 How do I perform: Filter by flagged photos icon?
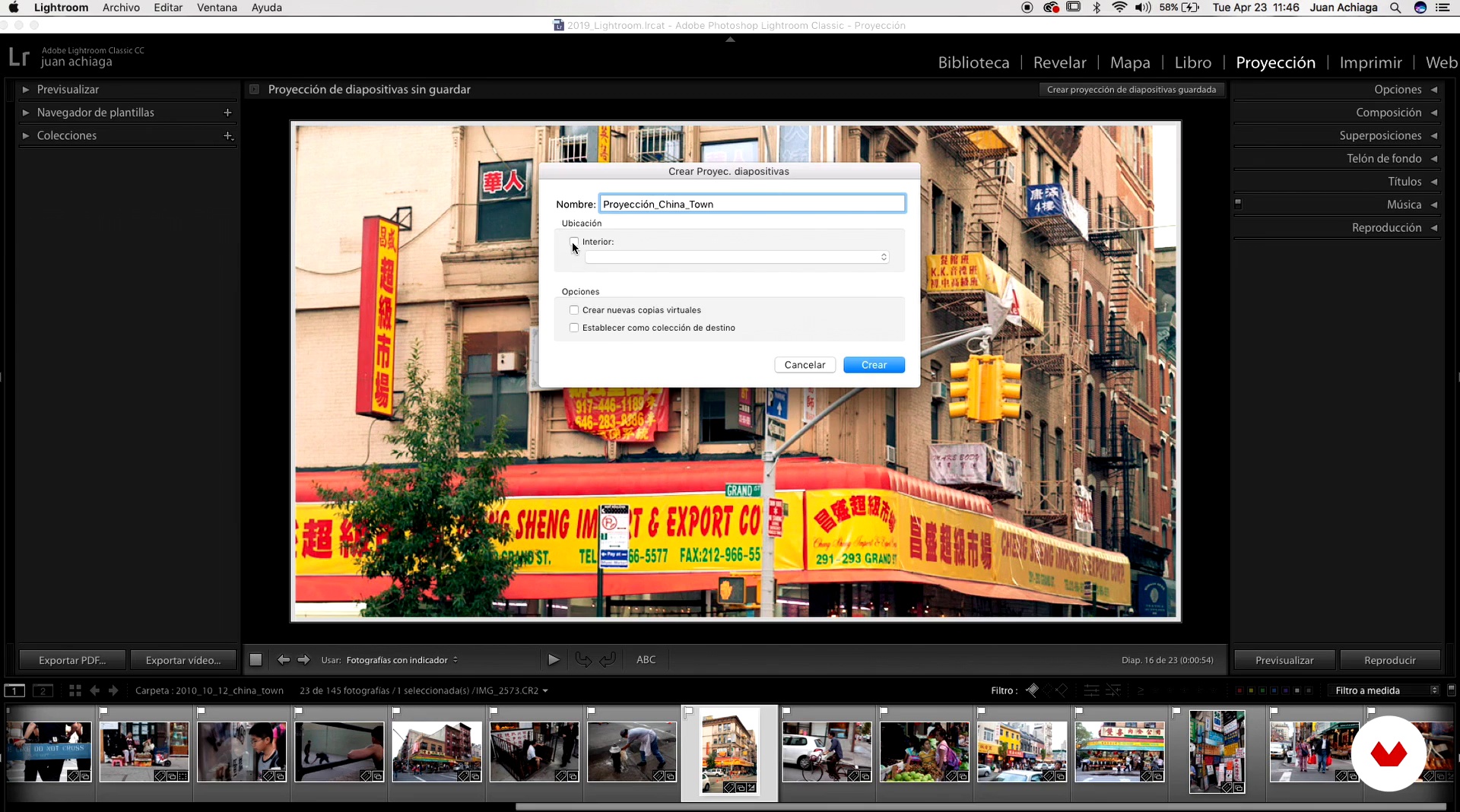[x=1032, y=690]
